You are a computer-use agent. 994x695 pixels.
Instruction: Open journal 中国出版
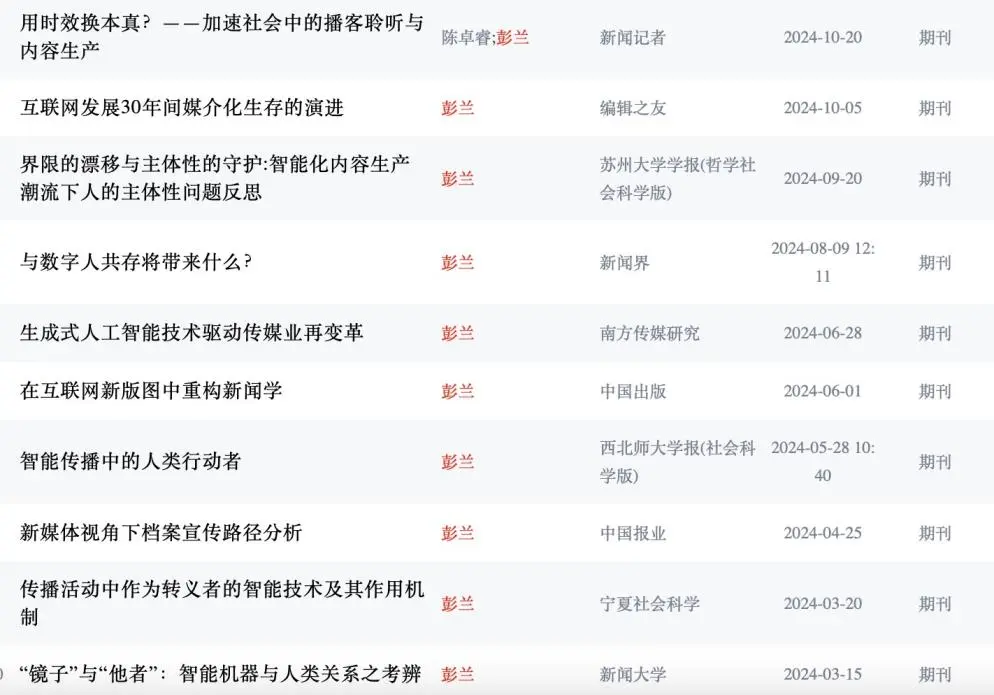[633, 391]
